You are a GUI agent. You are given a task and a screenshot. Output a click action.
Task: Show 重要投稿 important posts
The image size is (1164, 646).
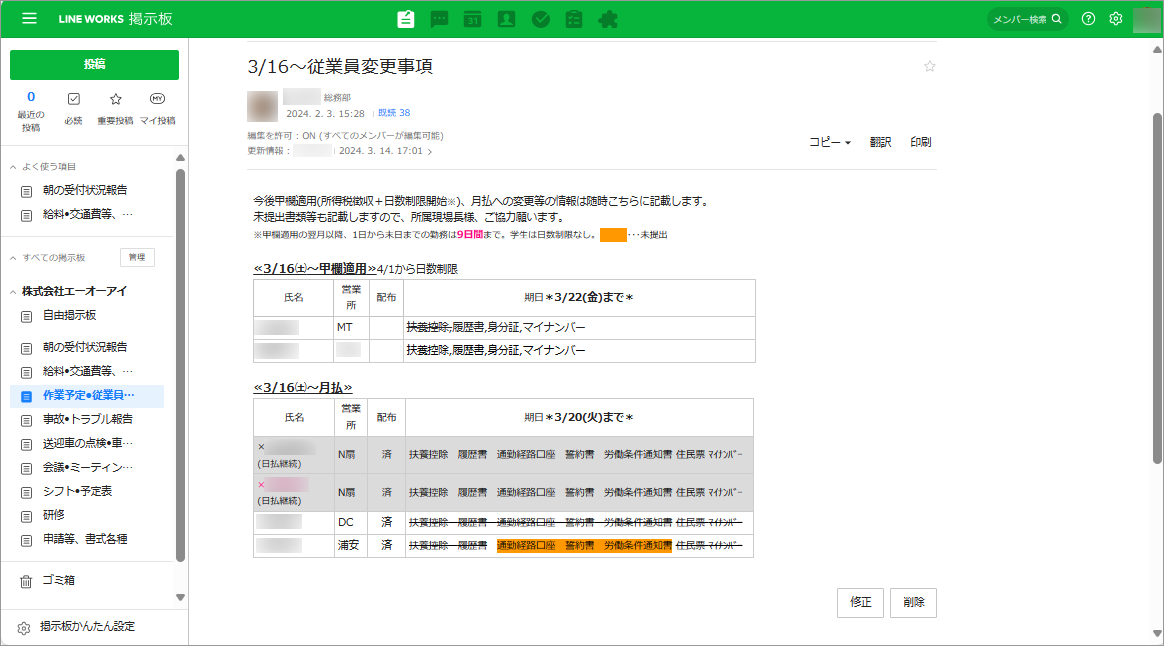coord(115,108)
